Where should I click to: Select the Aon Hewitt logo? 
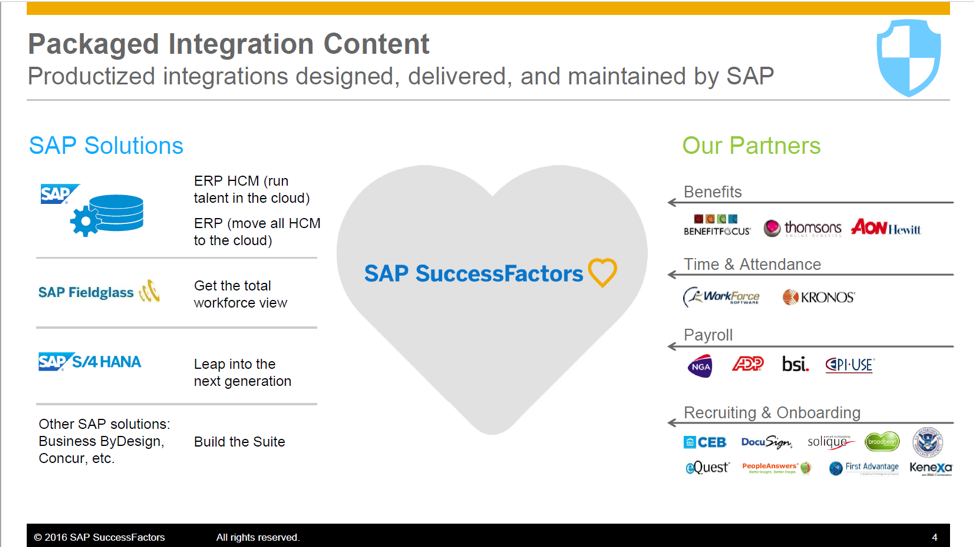[886, 227]
